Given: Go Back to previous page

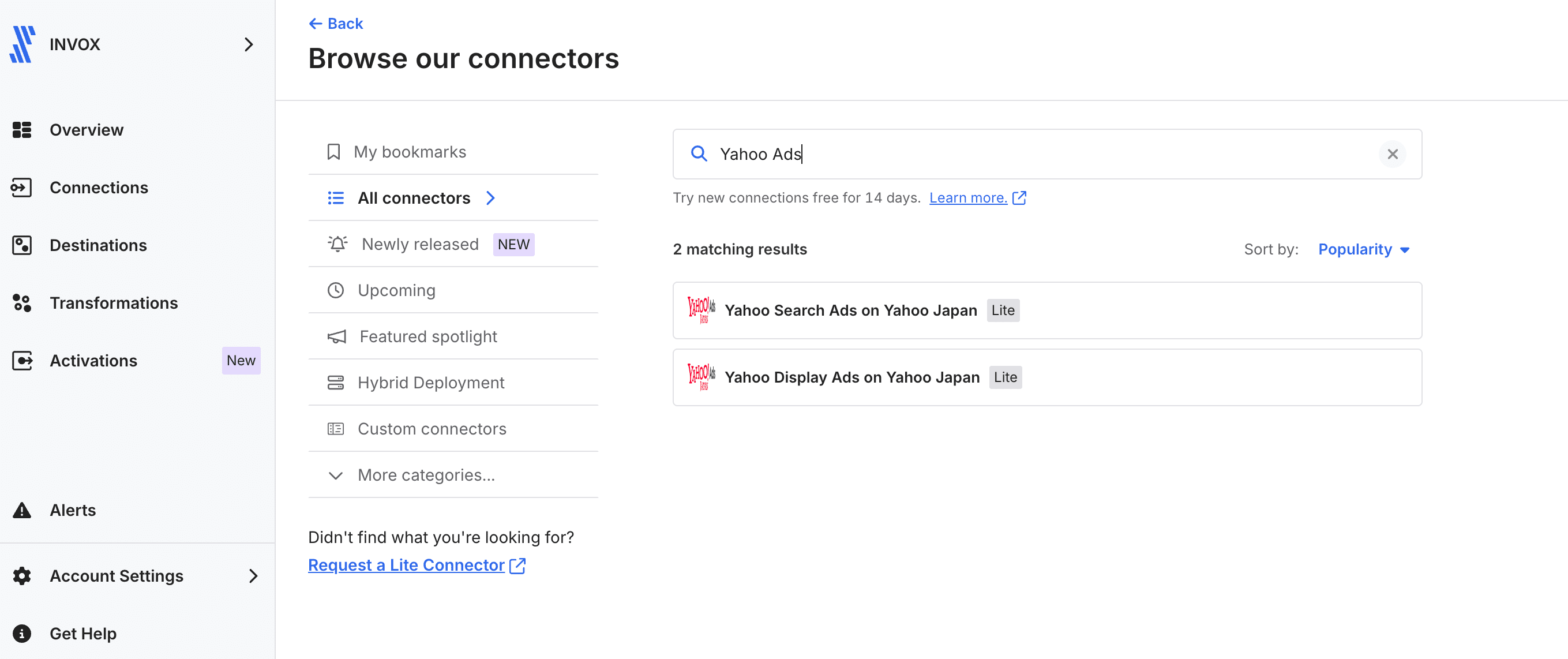Looking at the screenshot, I should click(x=335, y=23).
